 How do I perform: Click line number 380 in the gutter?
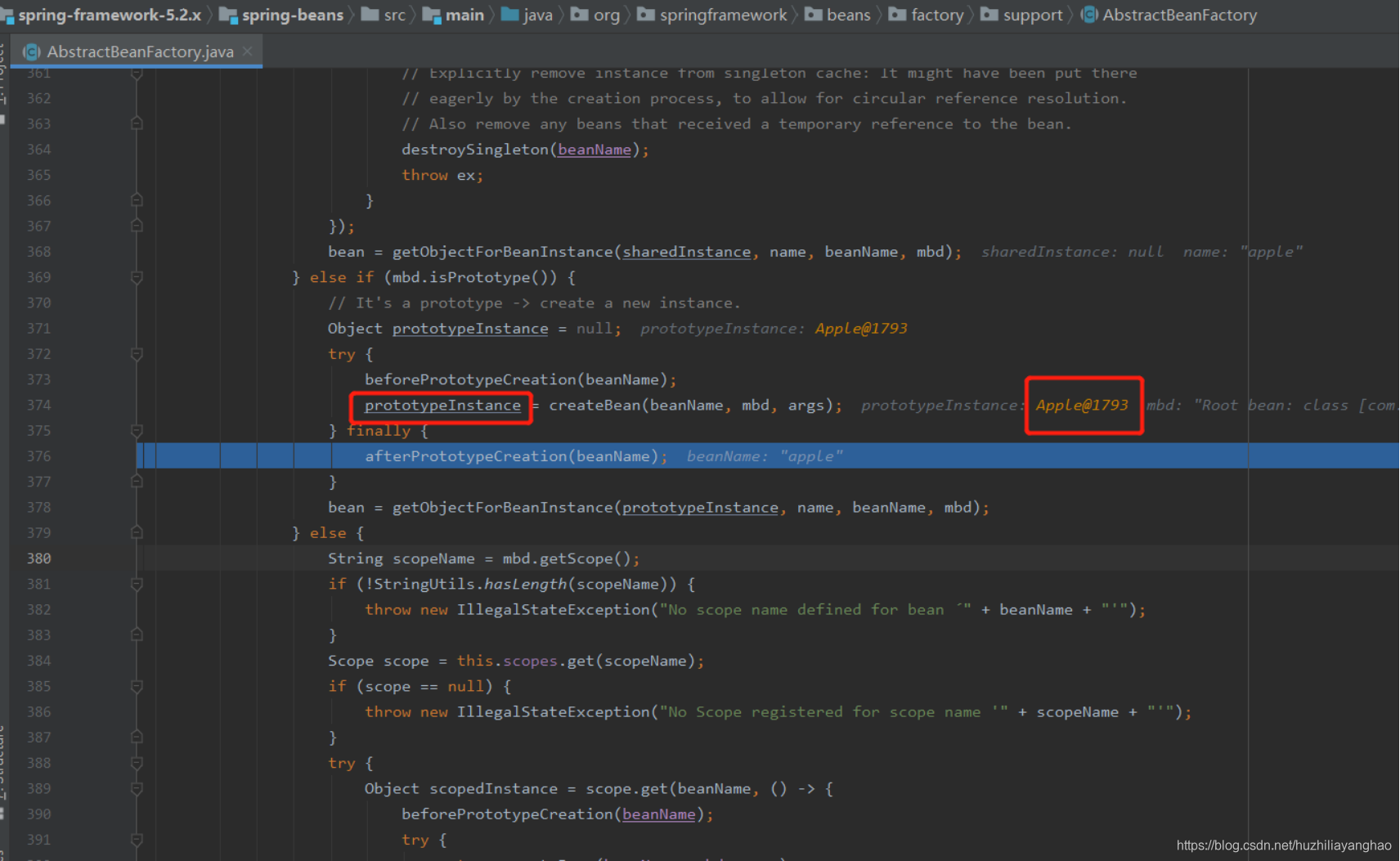[x=38, y=558]
